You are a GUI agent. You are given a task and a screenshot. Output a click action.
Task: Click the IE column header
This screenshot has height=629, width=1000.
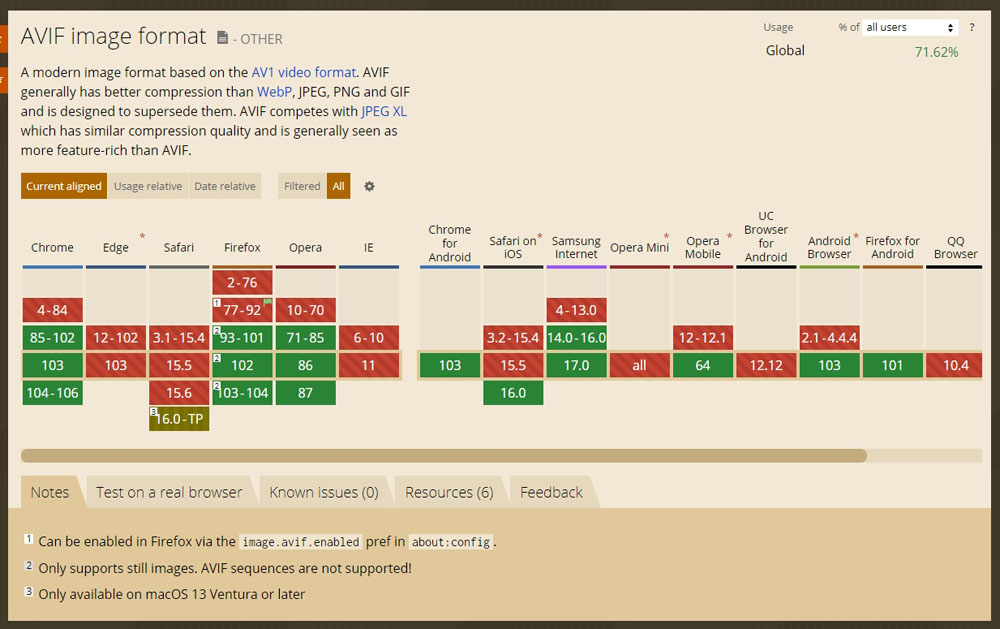(x=369, y=248)
